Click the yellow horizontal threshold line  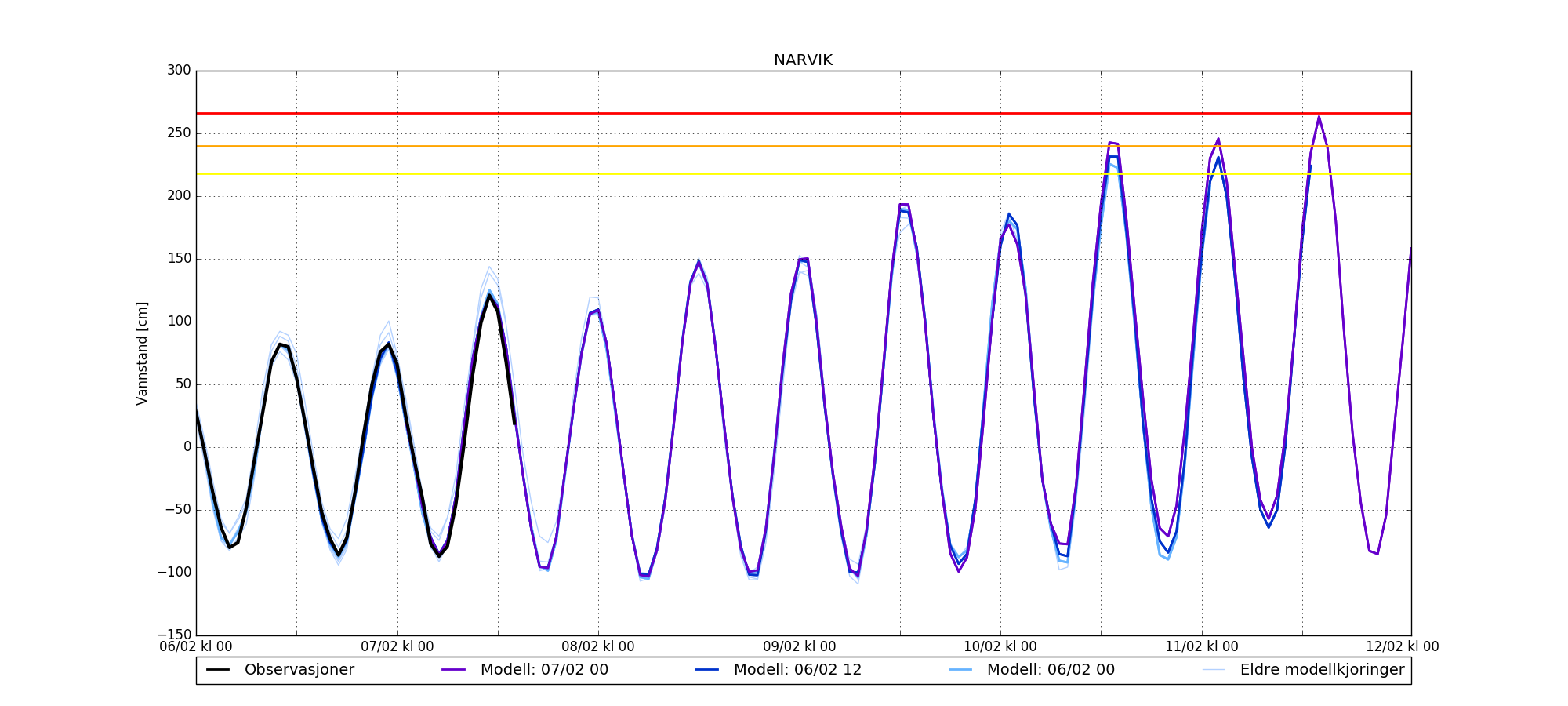click(784, 173)
